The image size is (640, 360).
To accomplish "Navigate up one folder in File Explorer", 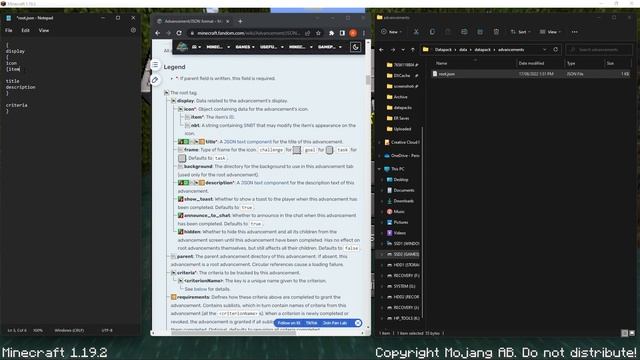I will pos(413,50).
